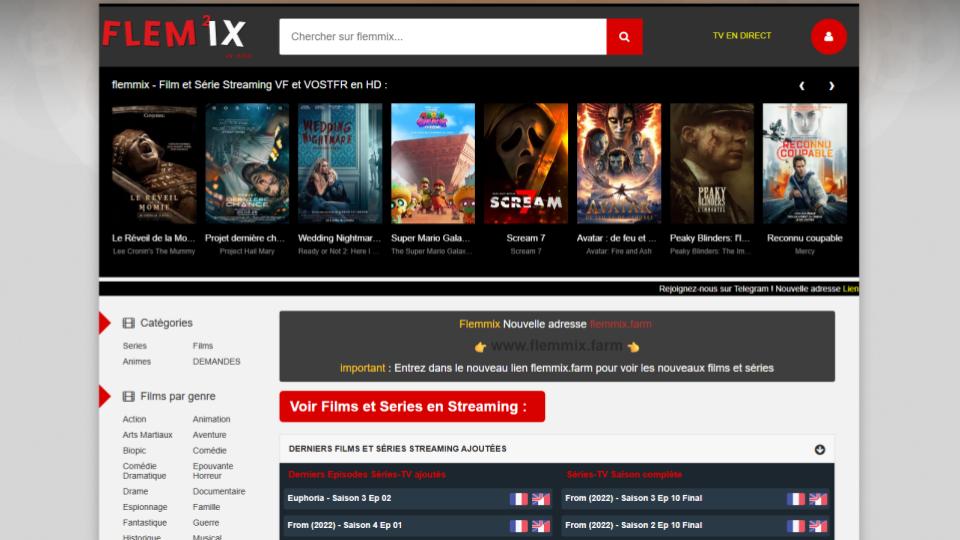Click the next carousel arrow
The image size is (960, 540).
831,86
